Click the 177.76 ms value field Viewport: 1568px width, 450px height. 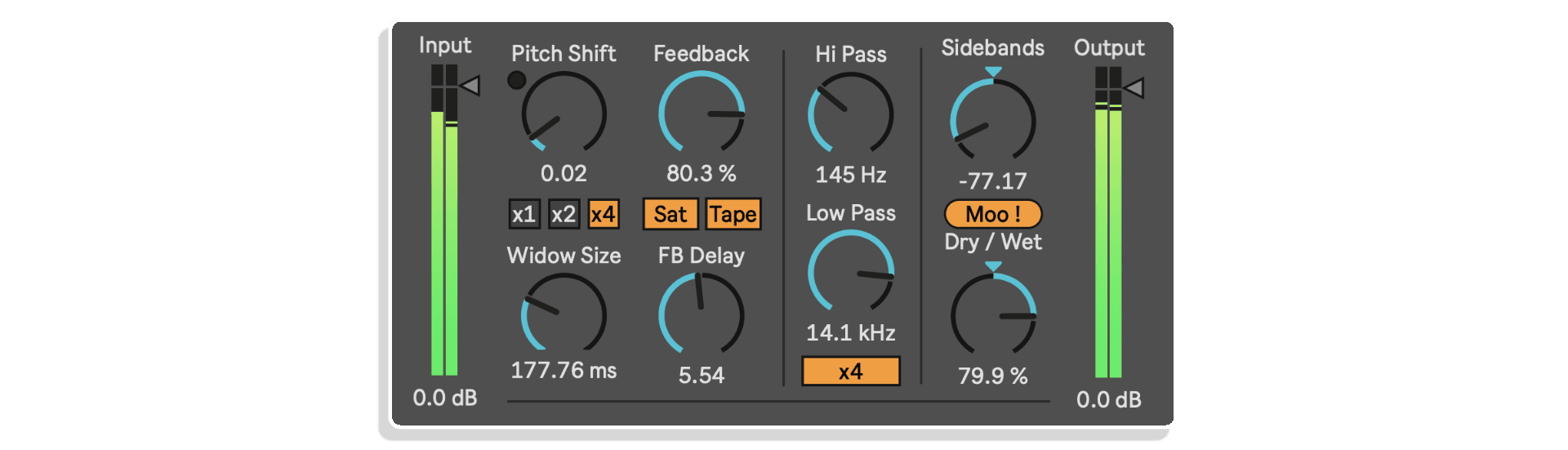coord(563,370)
